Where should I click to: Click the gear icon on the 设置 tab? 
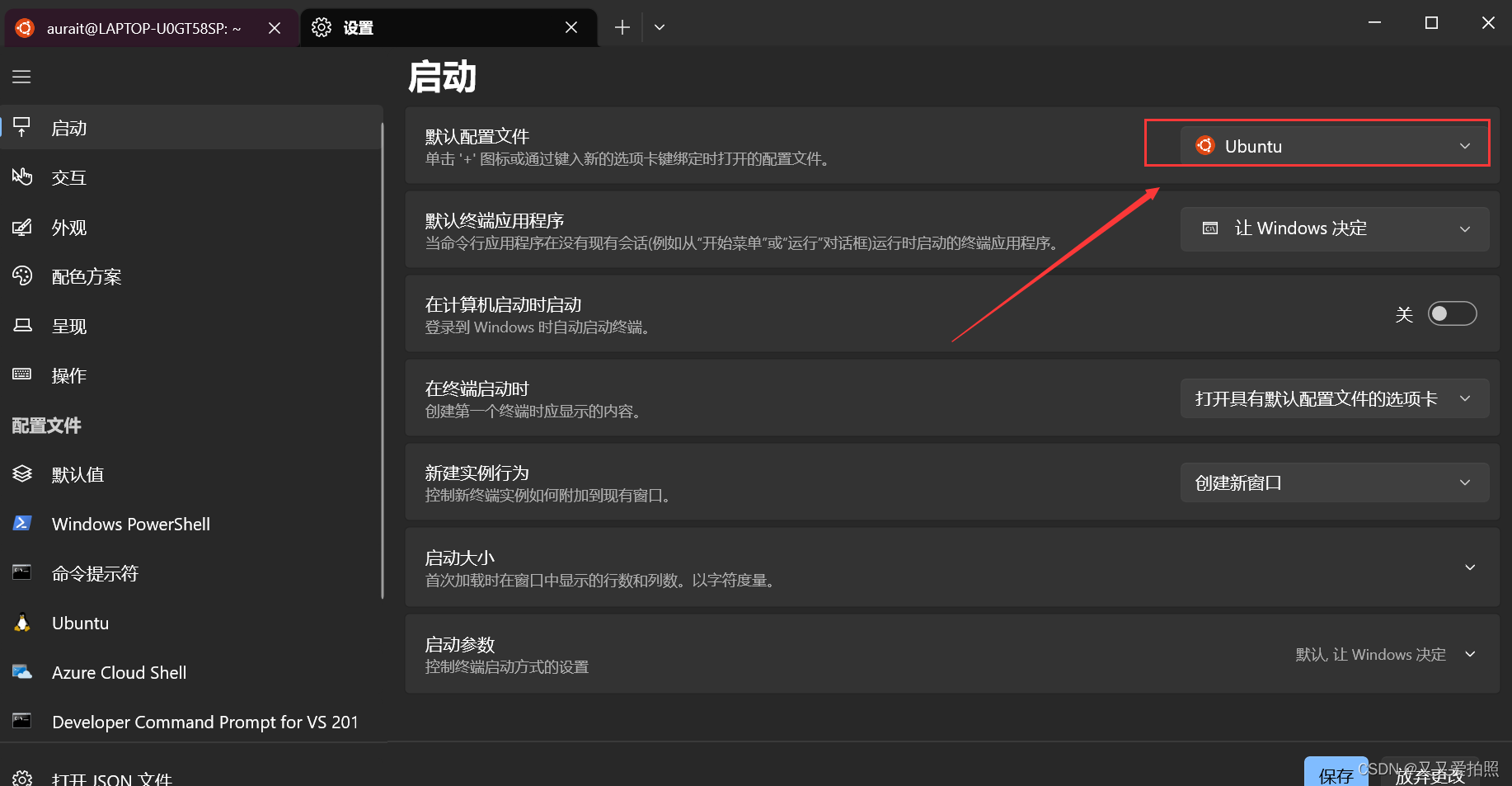pyautogui.click(x=322, y=27)
